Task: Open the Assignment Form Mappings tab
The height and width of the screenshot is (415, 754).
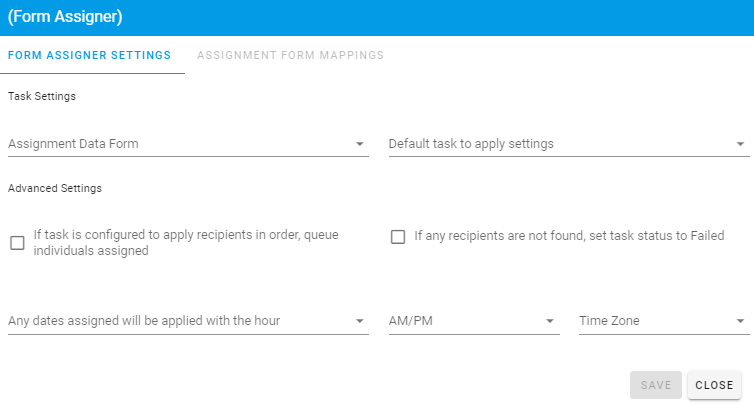Action: coord(290,55)
